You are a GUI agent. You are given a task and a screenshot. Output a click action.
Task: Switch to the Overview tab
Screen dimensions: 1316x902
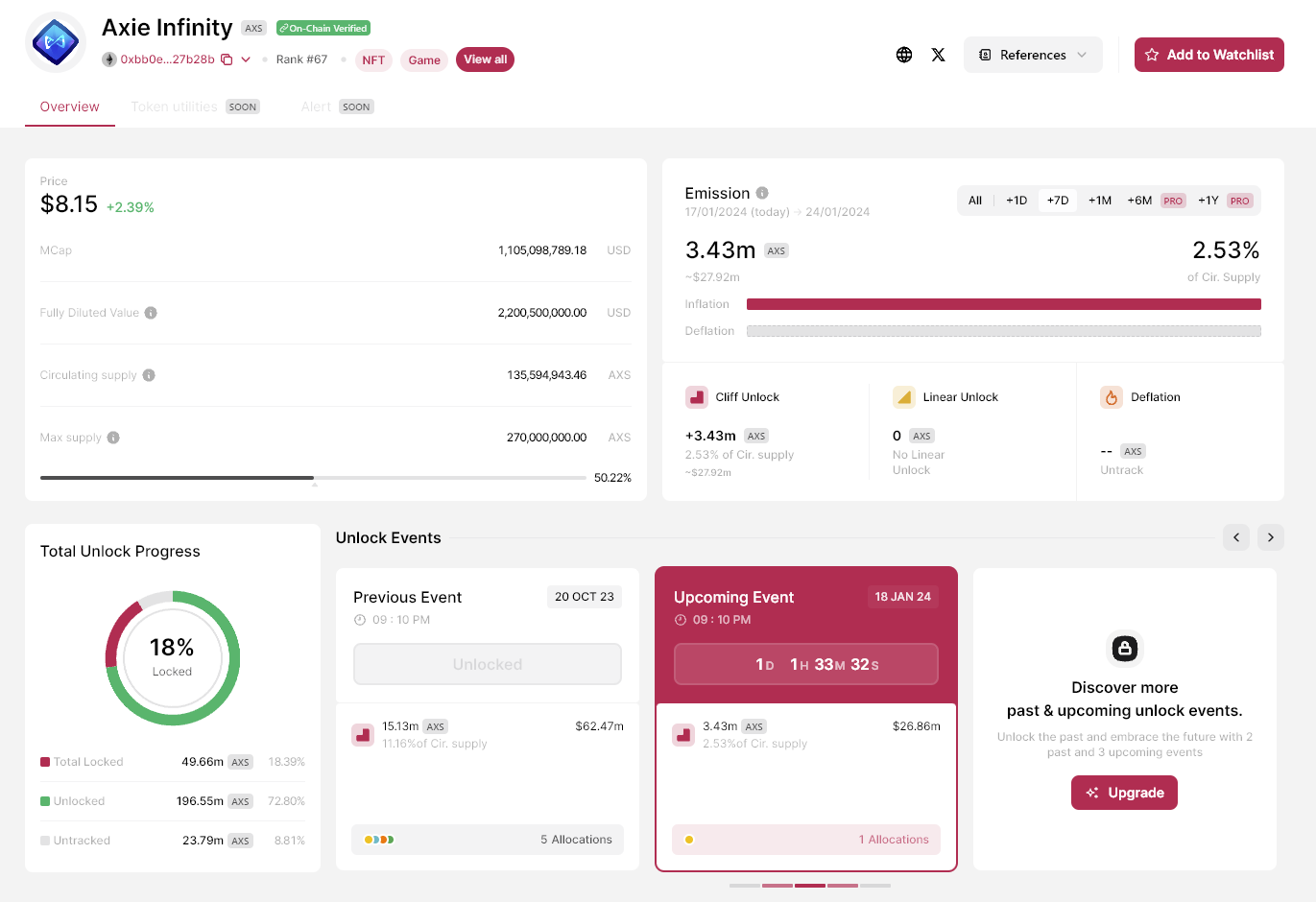tap(69, 107)
